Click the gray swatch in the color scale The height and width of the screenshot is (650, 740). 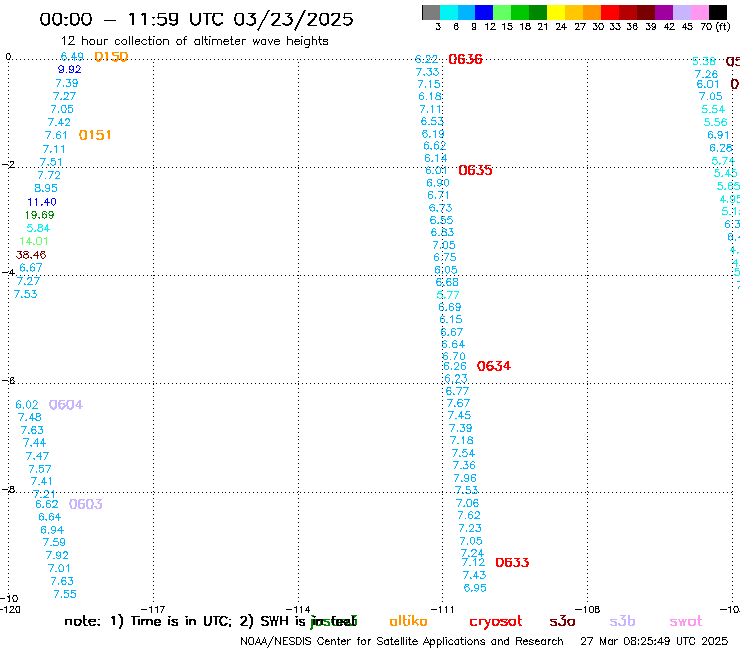(x=431, y=12)
